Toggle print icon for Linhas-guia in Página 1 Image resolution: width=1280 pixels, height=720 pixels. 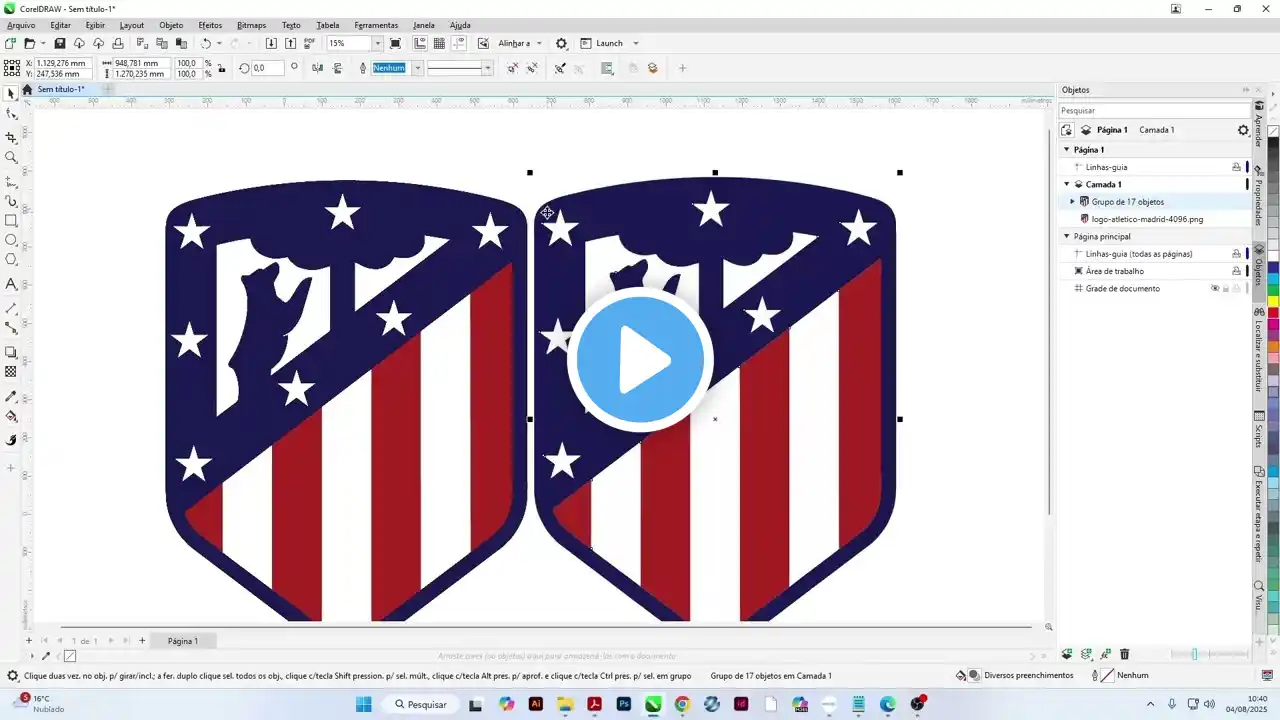pos(1236,167)
